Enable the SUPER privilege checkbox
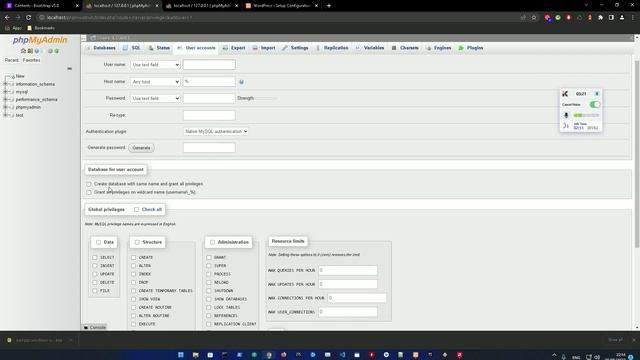Viewport: 640px width, 360px height. (x=209, y=266)
